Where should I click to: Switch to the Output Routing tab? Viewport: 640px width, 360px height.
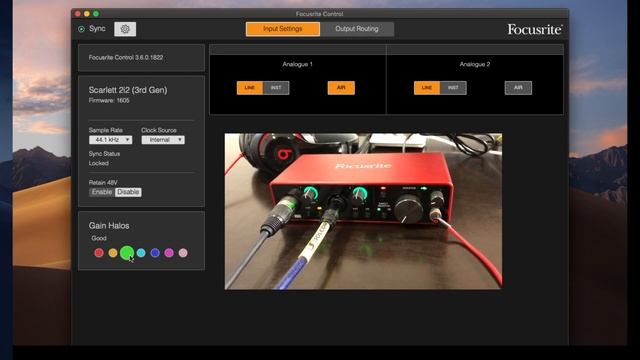click(x=357, y=29)
